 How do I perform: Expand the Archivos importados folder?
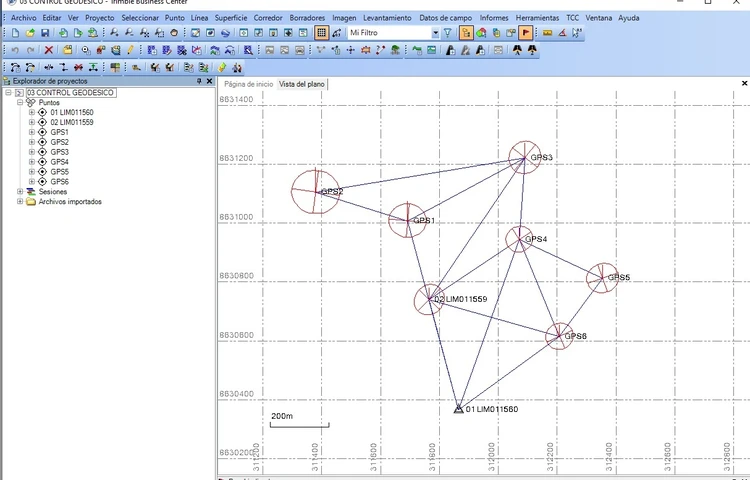click(20, 202)
